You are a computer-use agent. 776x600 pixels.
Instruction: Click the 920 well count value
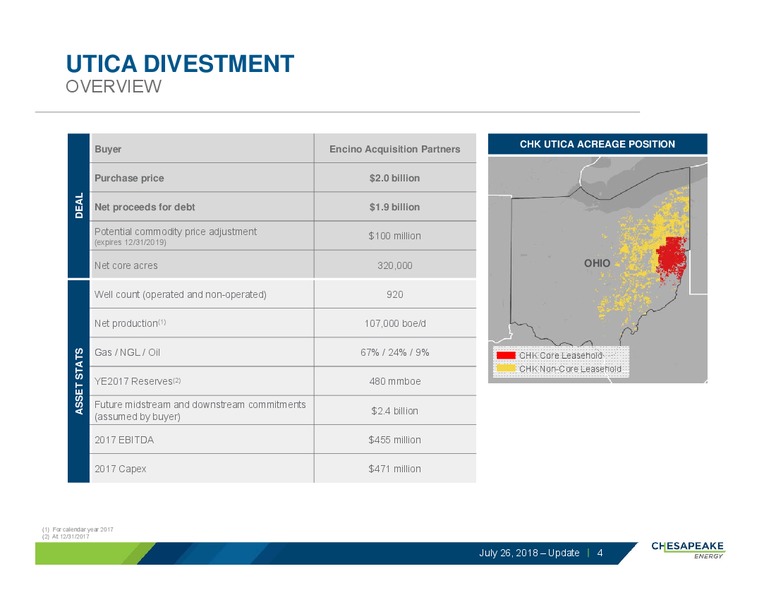point(394,295)
